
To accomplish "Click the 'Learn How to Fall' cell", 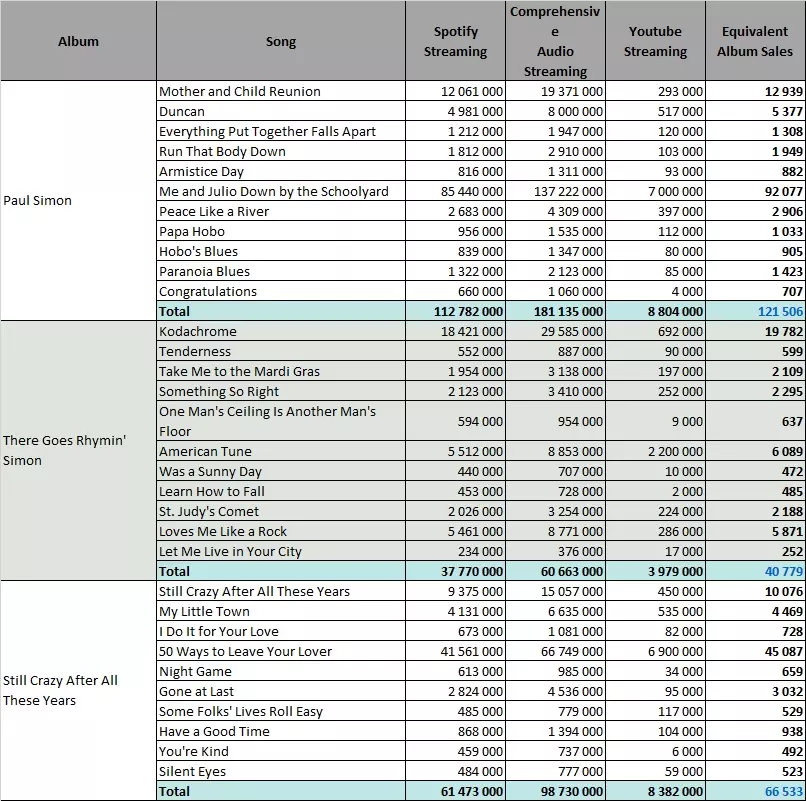I will pyautogui.click(x=281, y=491).
